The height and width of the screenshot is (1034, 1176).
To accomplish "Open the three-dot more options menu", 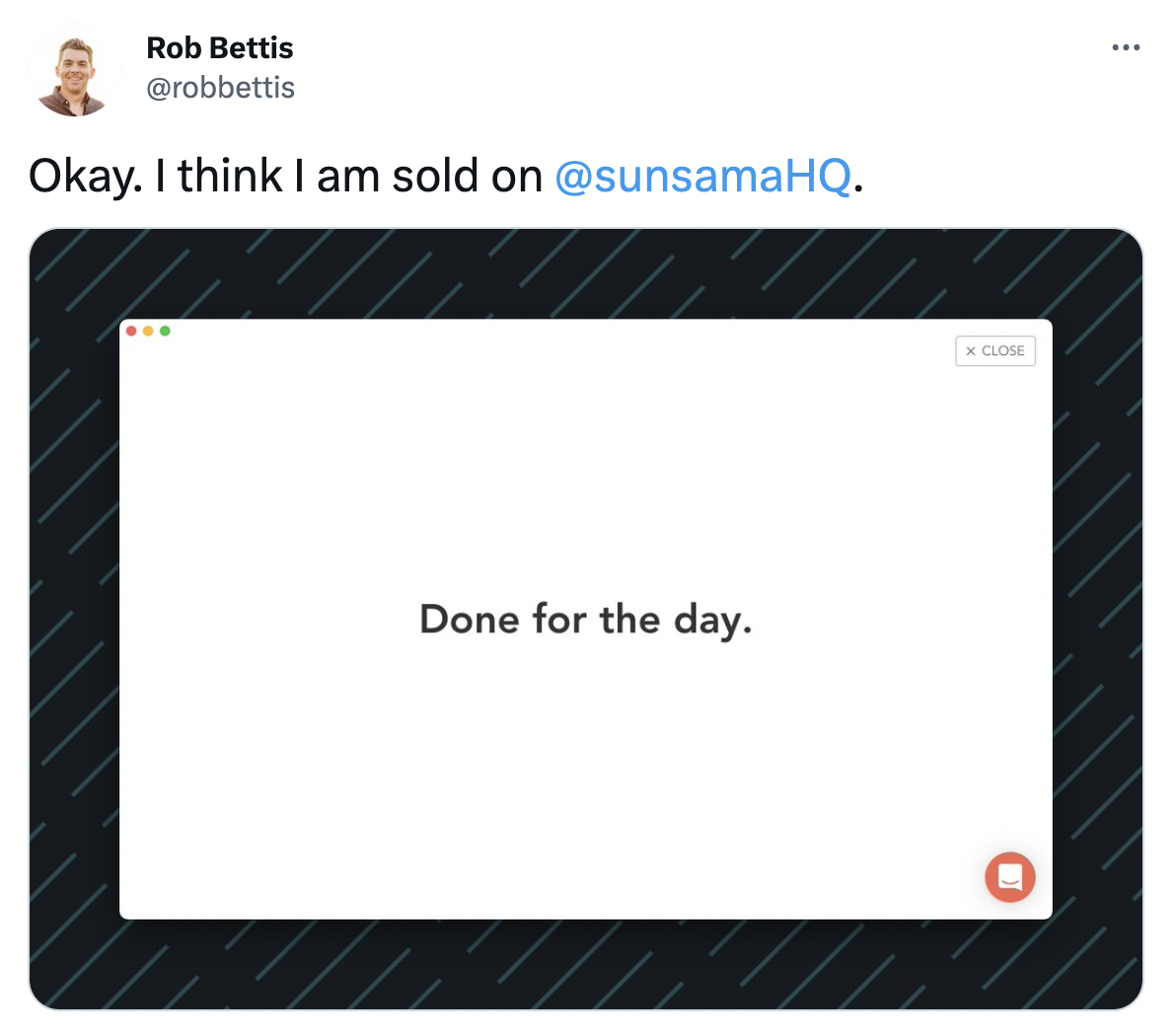I will [1126, 47].
